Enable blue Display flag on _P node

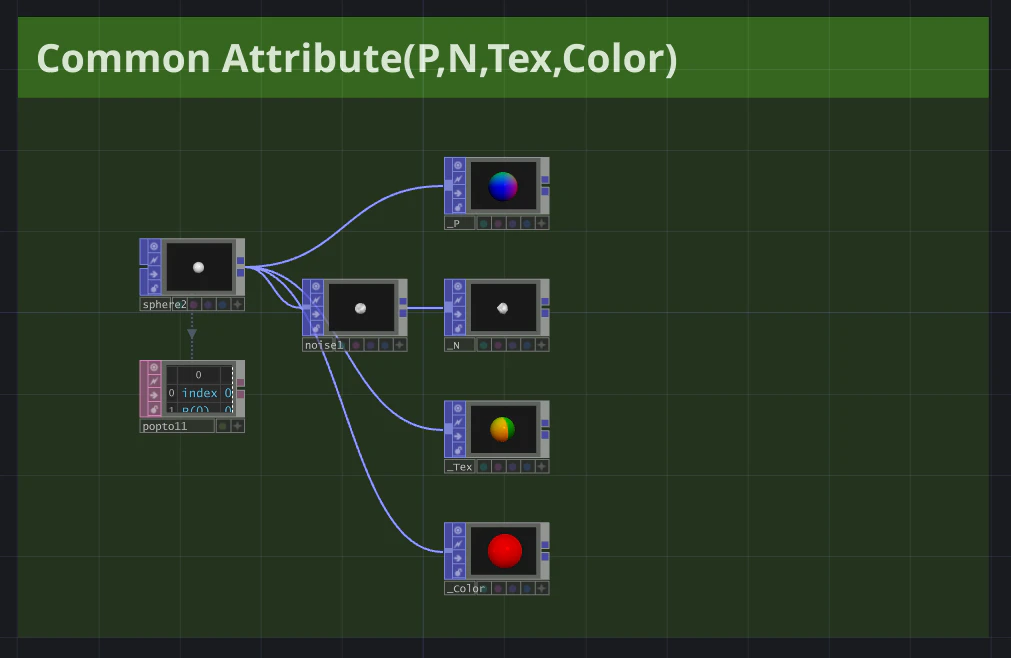pyautogui.click(x=527, y=224)
